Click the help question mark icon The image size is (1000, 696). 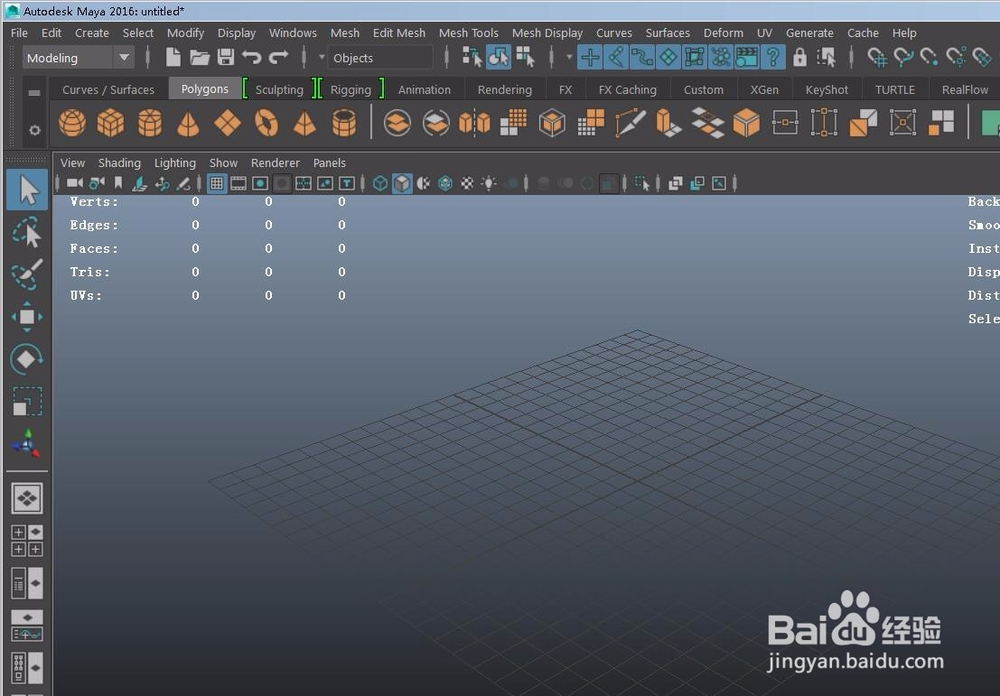click(x=773, y=57)
